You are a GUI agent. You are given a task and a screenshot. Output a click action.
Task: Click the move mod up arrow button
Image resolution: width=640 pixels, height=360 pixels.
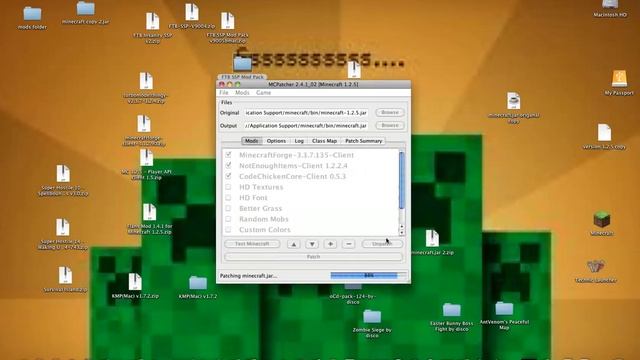point(293,244)
